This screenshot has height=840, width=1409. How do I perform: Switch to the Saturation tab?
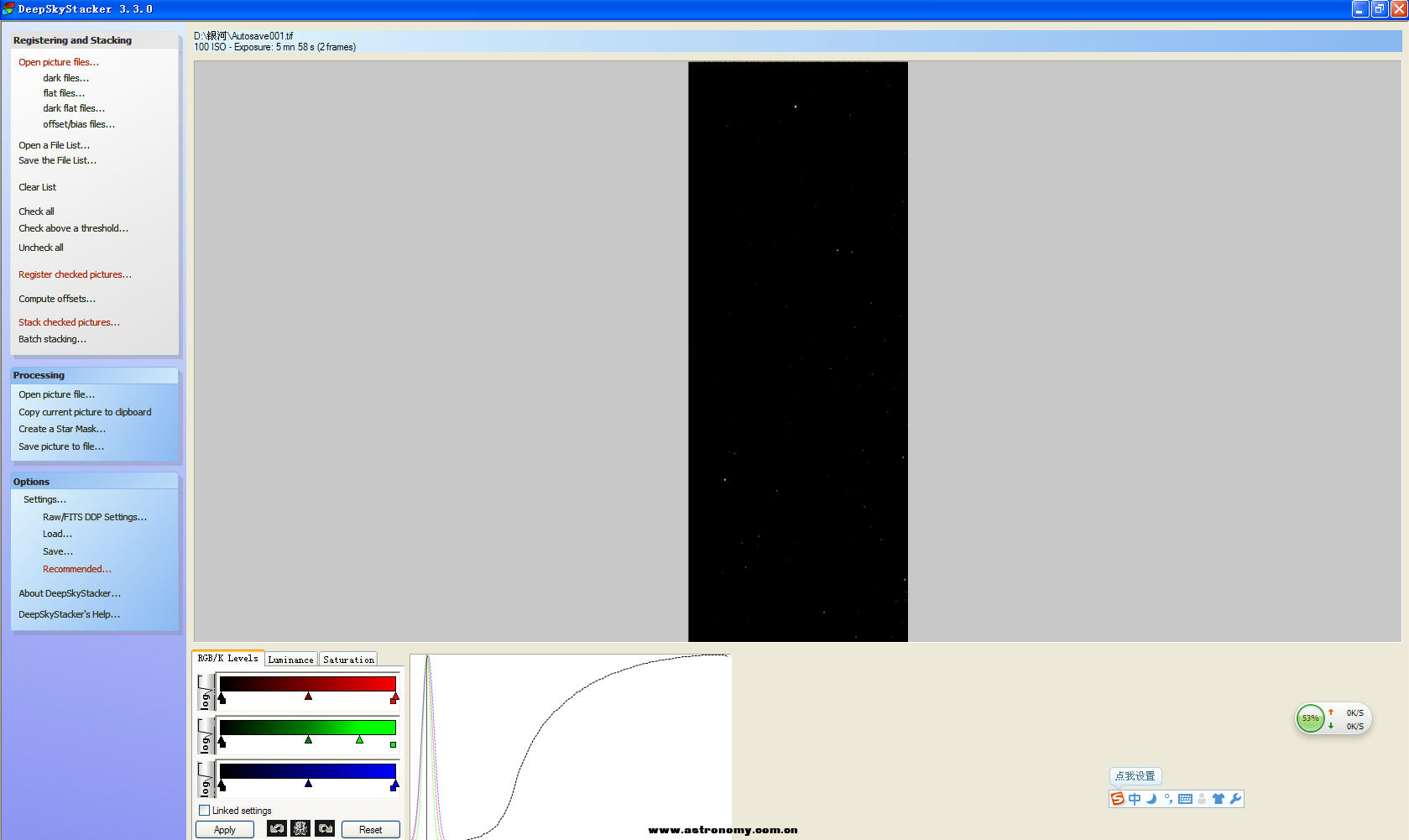[x=348, y=660]
